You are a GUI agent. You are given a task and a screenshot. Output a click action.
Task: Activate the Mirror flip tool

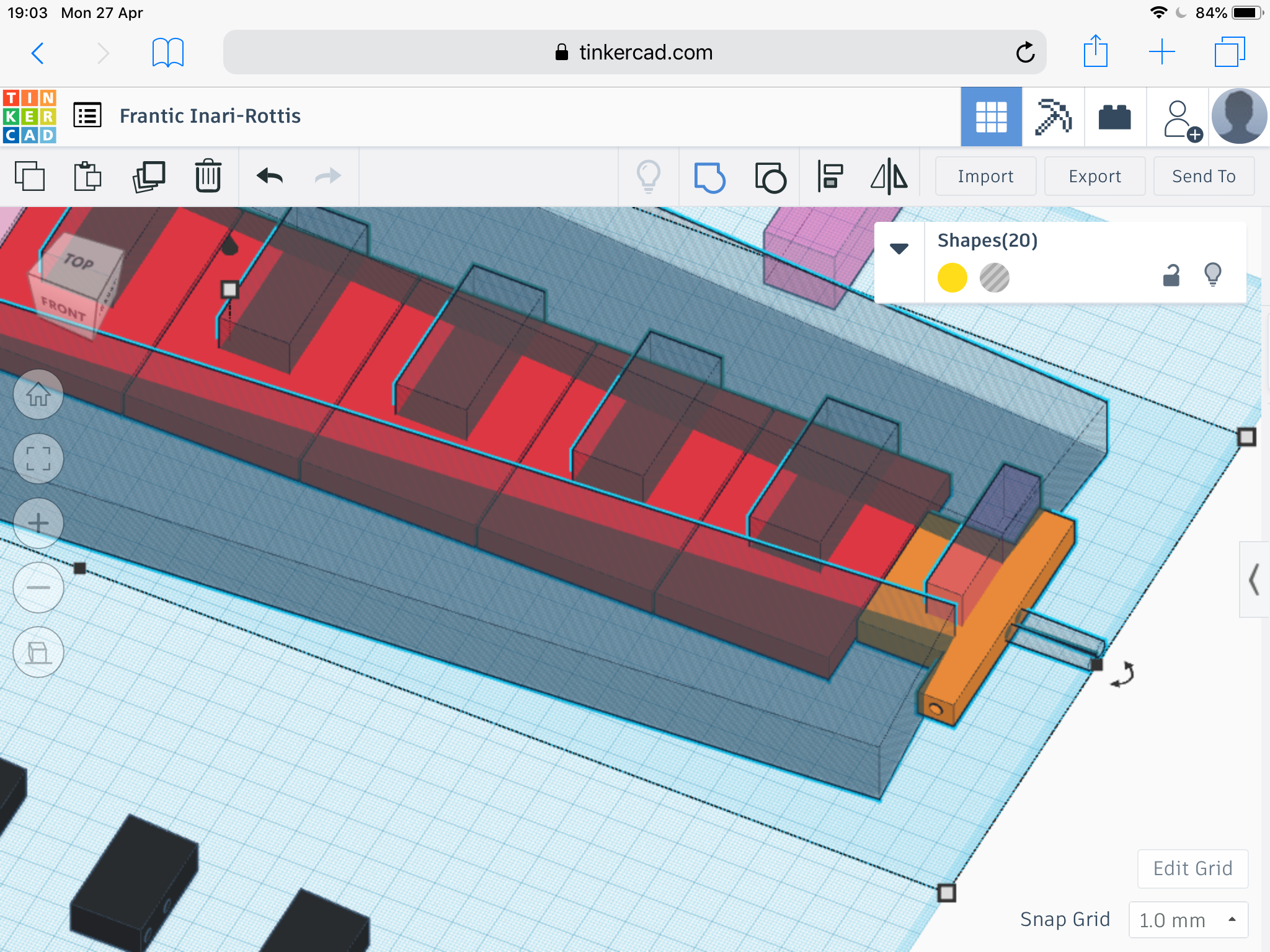point(889,176)
